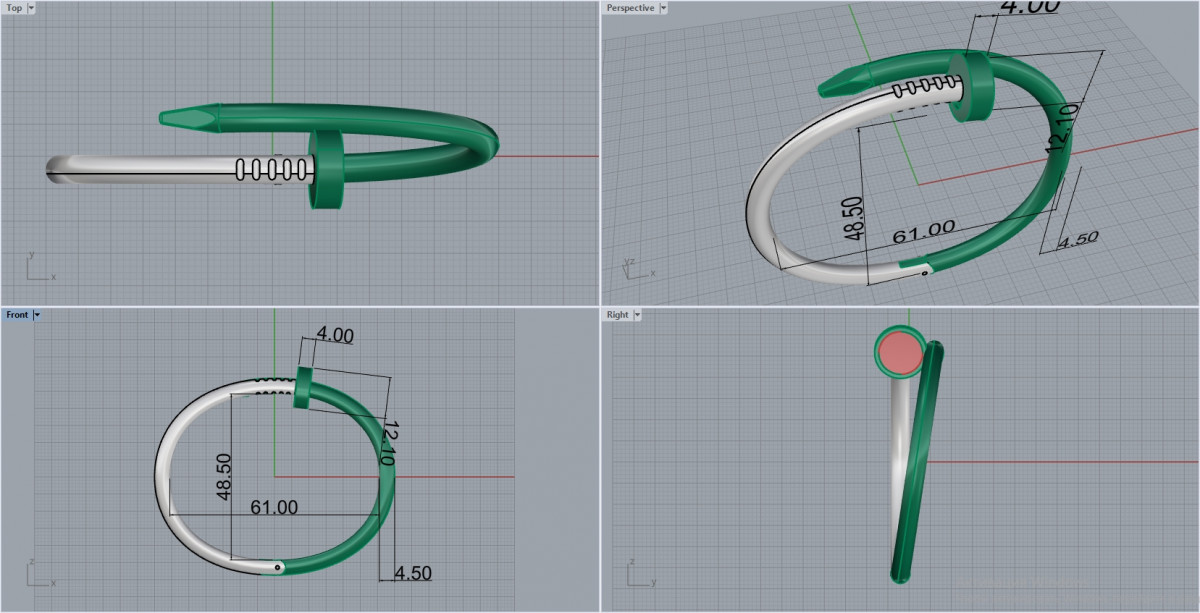The width and height of the screenshot is (1200, 613).
Task: Click the Perspective viewport title label
Action: pyautogui.click(x=630, y=7)
